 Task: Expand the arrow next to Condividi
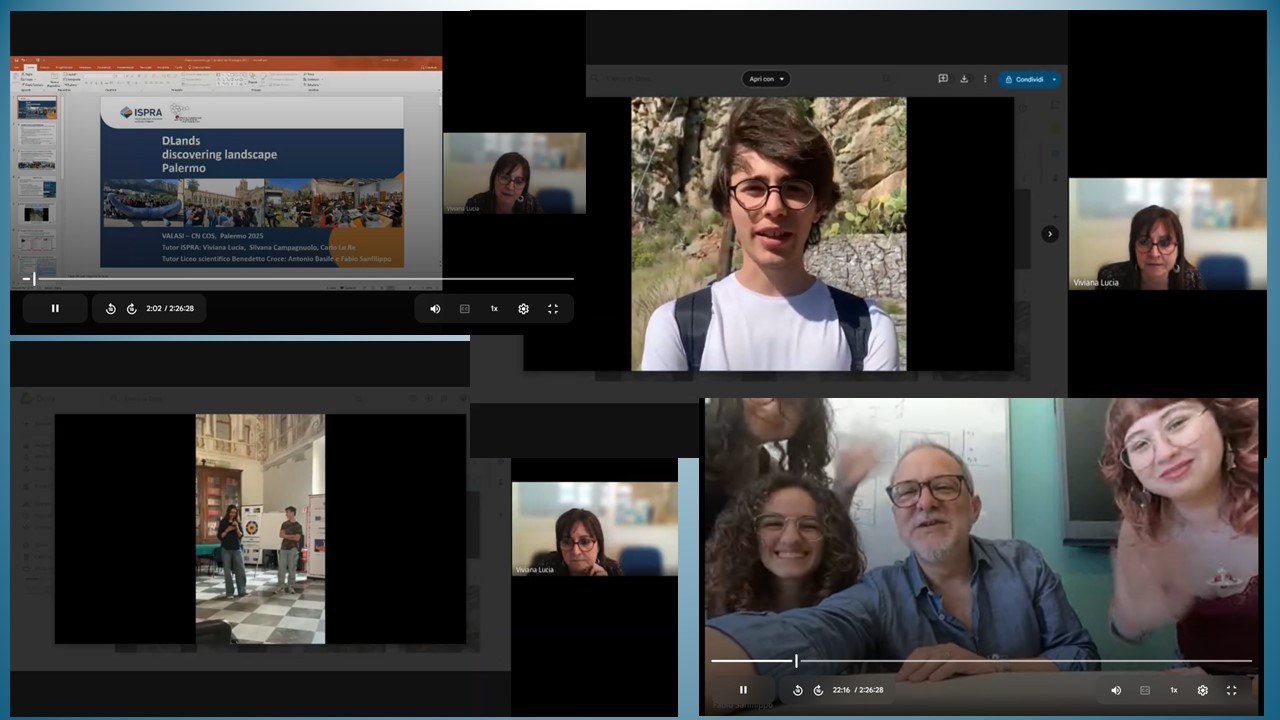(x=1054, y=79)
